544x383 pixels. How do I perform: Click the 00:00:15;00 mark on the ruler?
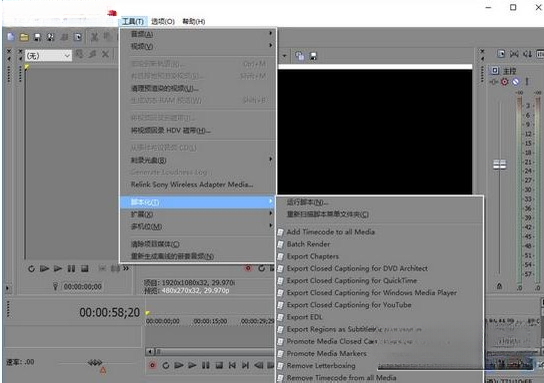210,321
